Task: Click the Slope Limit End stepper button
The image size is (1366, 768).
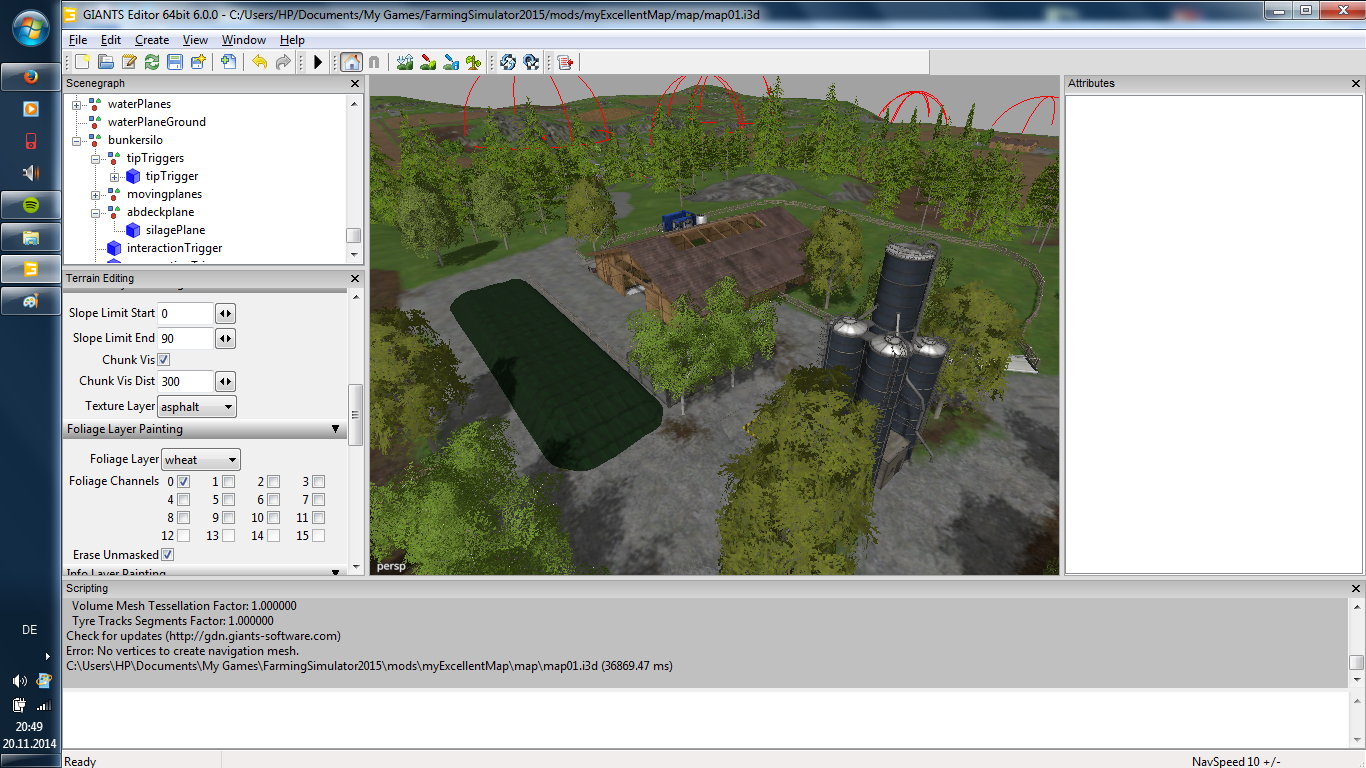Action: (x=226, y=339)
